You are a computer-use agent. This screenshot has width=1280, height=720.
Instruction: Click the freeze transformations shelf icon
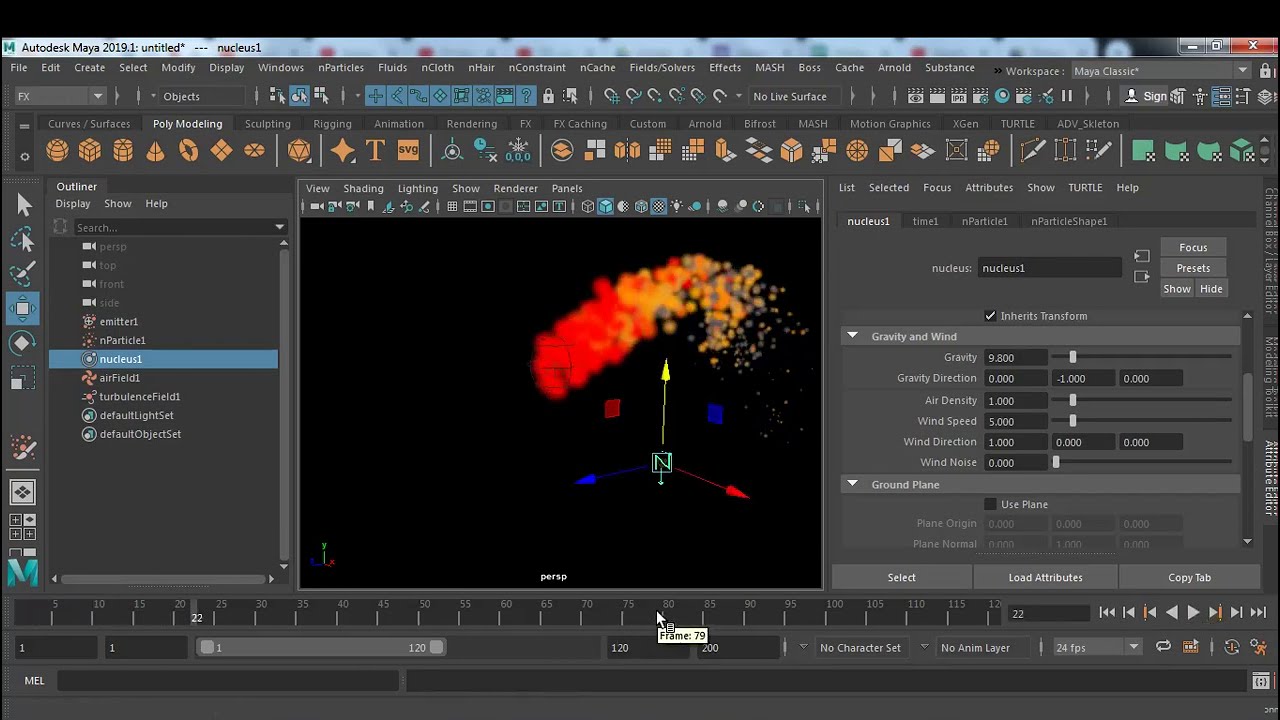pos(518,151)
